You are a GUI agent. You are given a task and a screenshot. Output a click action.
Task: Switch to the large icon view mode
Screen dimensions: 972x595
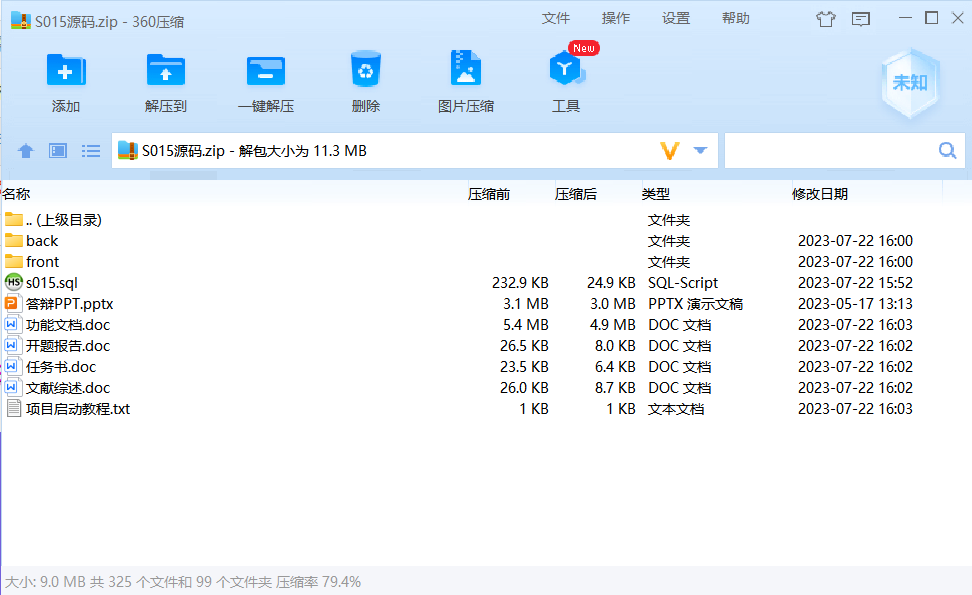tap(58, 151)
